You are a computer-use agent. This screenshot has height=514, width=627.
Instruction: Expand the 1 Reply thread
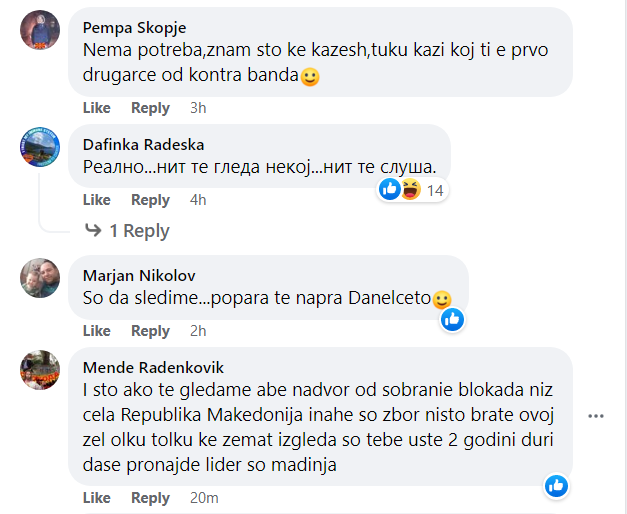tap(128, 231)
